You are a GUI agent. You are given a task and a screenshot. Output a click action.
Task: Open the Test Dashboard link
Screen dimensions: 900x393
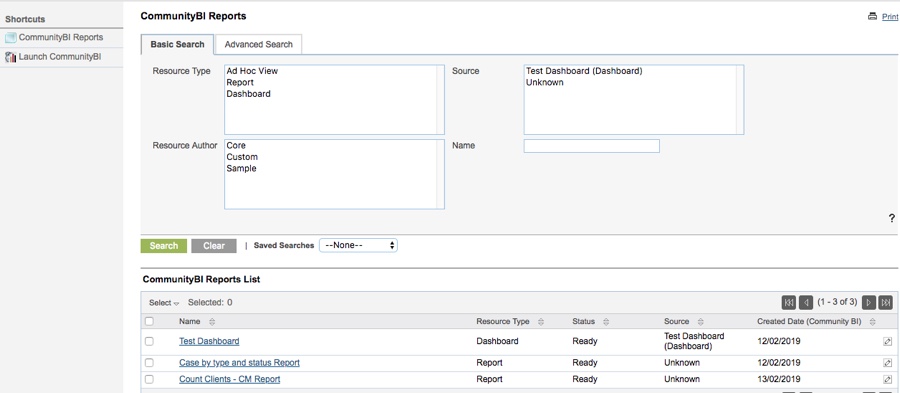pyautogui.click(x=209, y=341)
